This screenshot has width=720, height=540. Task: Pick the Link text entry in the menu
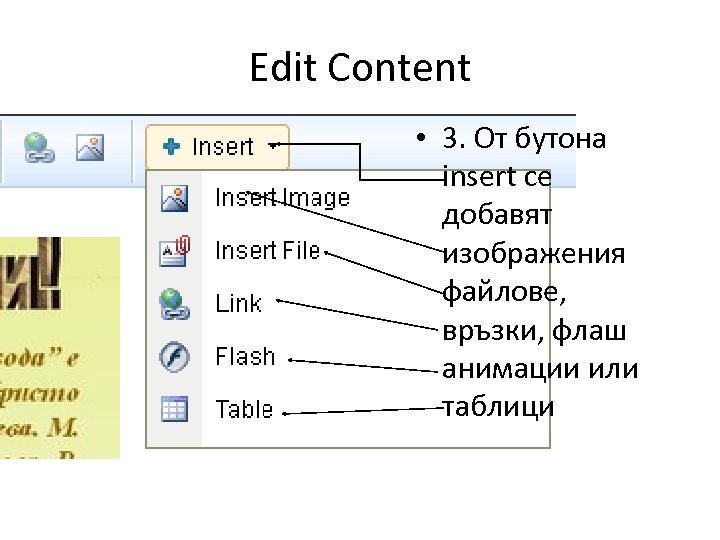238,303
